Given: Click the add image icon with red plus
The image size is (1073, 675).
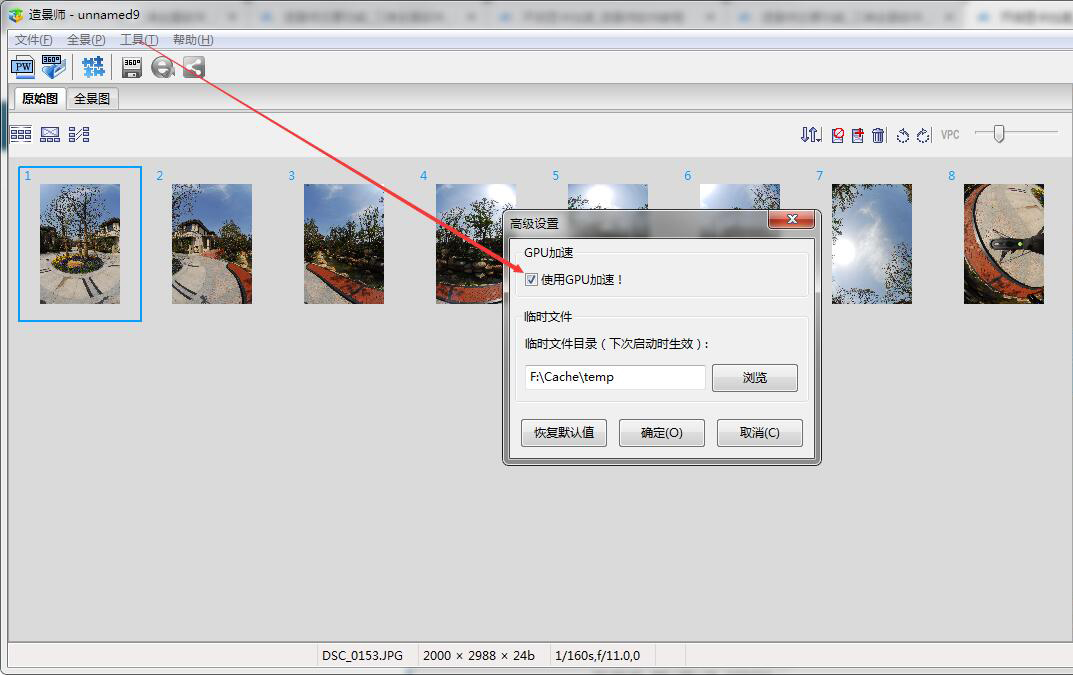Looking at the screenshot, I should pos(858,135).
